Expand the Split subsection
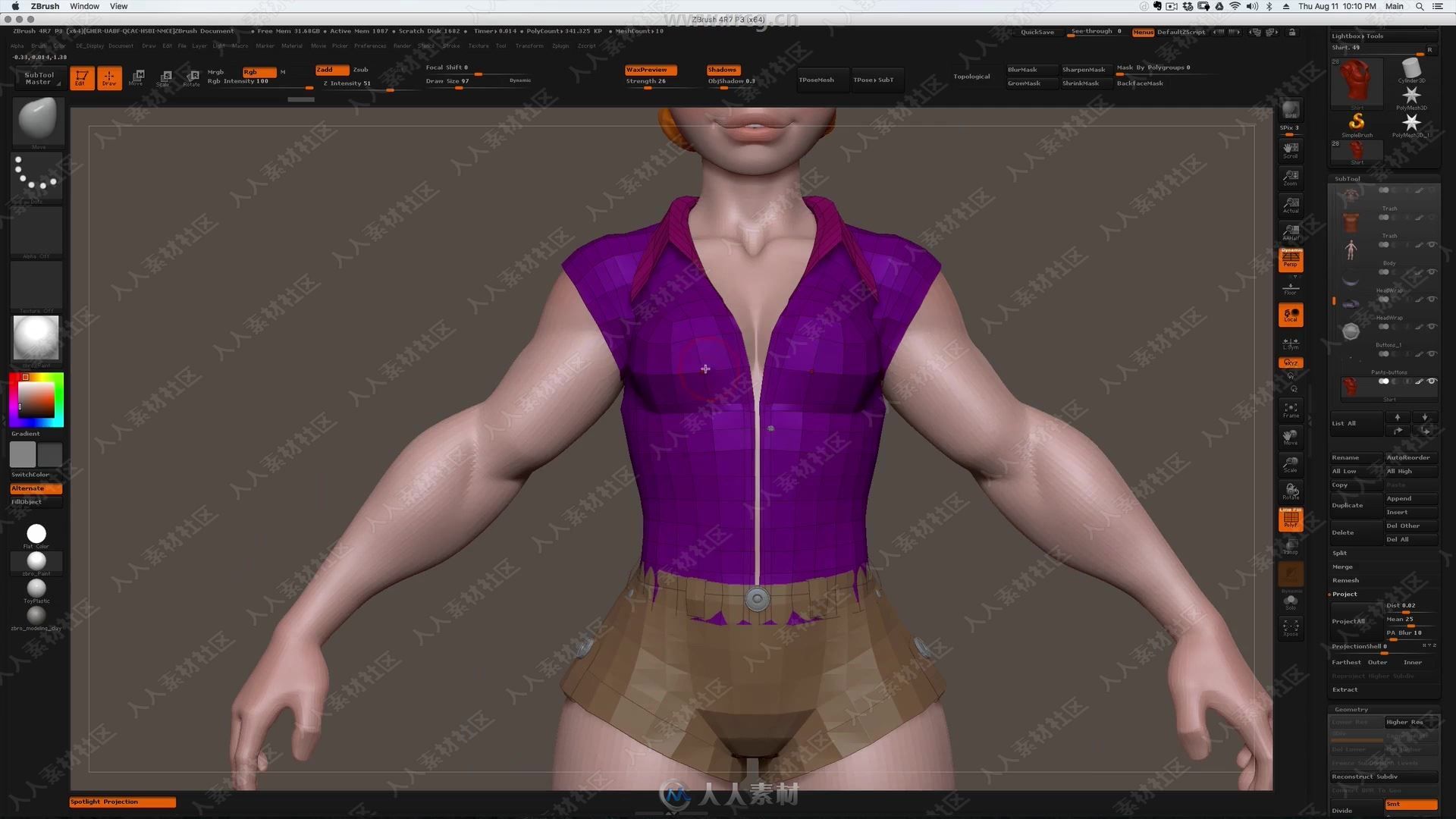This screenshot has height=819, width=1456. tap(1340, 553)
